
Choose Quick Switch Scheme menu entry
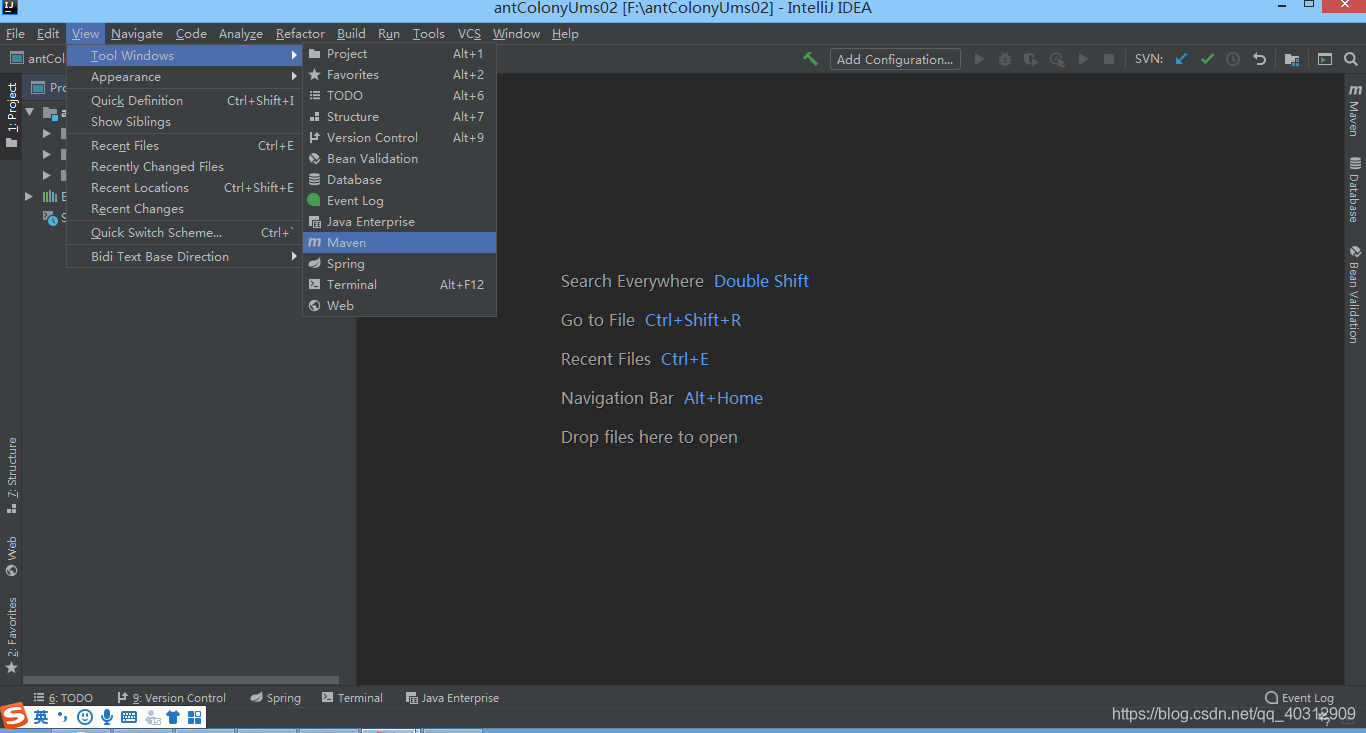(185, 233)
